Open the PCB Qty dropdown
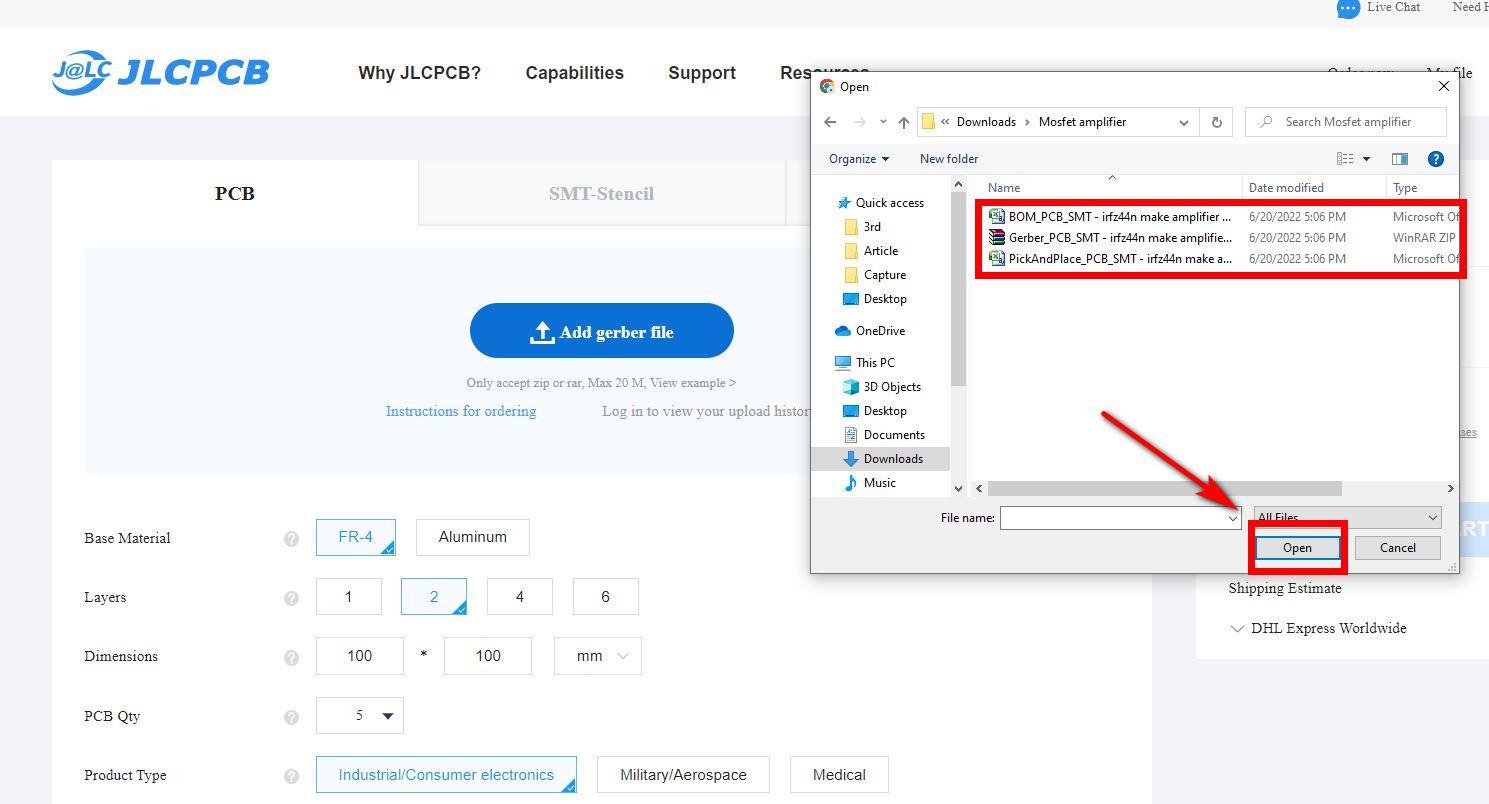Viewport: 1489px width, 804px height. coord(360,715)
